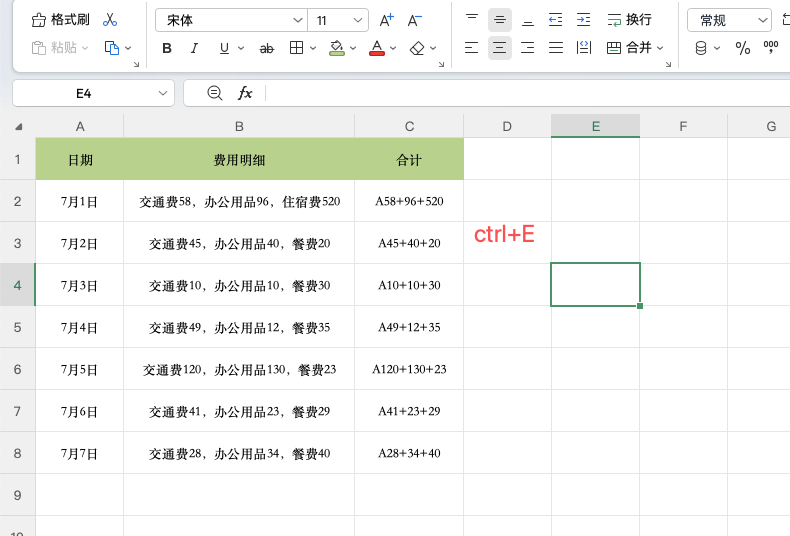
Task: Click distributed alignment icon
Action: [x=583, y=48]
